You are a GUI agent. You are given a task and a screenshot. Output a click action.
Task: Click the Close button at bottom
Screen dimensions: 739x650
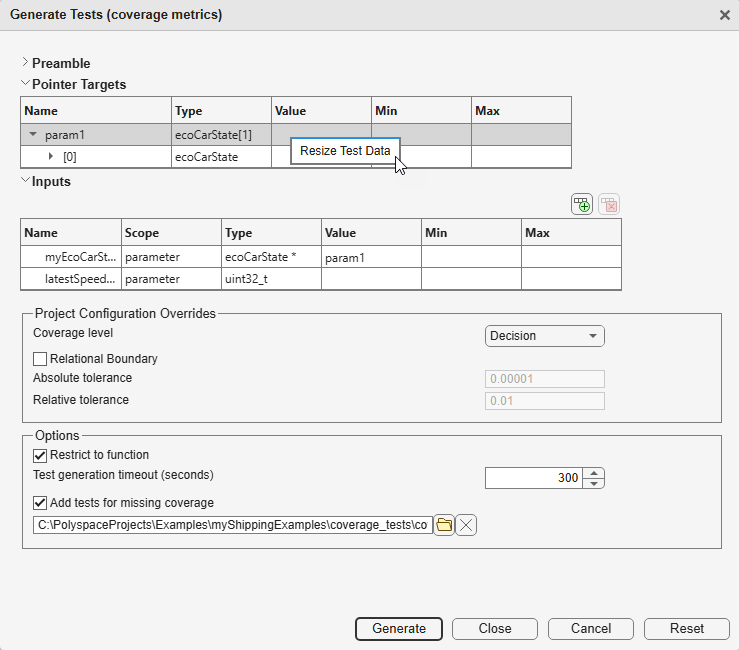pos(495,629)
